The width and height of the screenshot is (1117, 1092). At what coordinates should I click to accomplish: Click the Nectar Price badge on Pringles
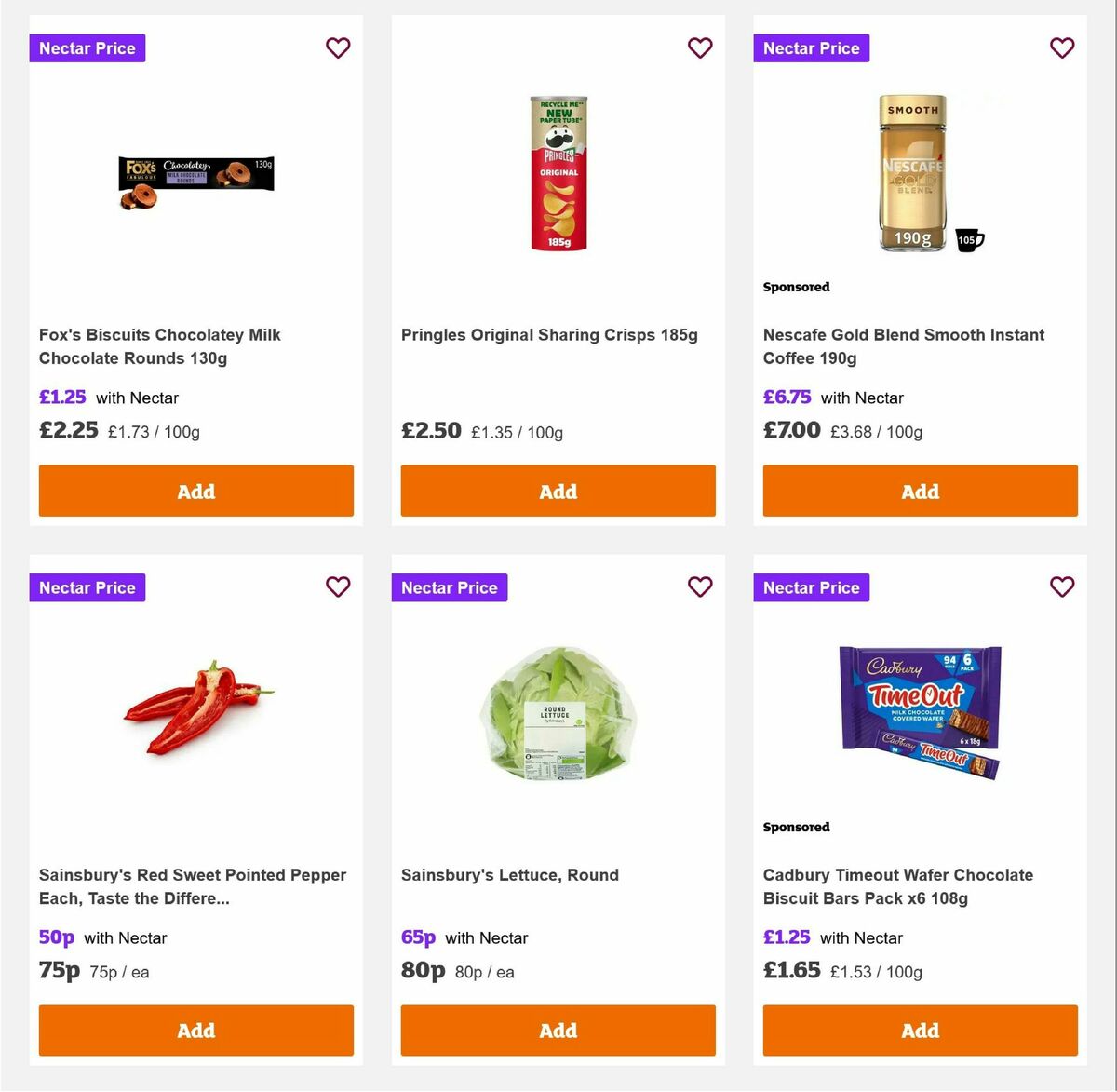coord(449,587)
